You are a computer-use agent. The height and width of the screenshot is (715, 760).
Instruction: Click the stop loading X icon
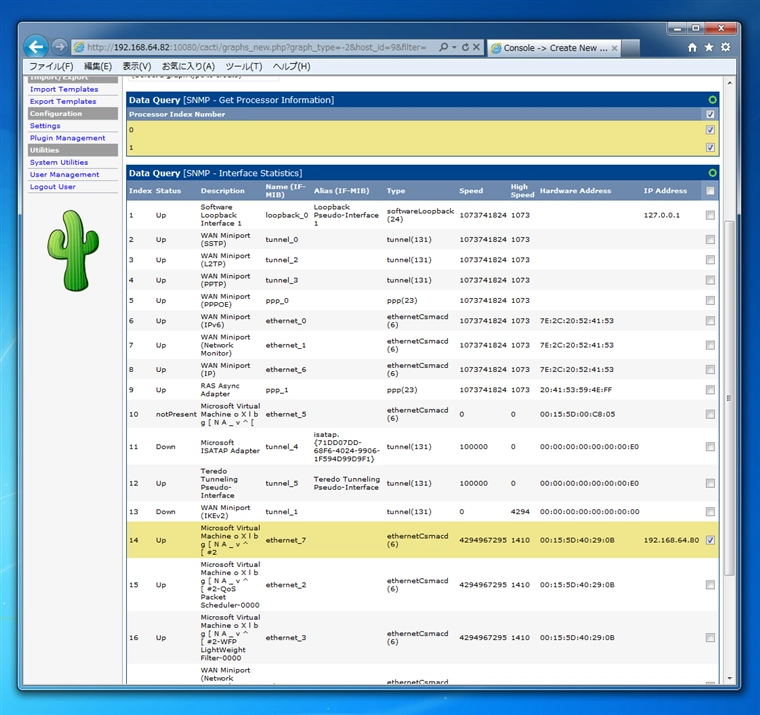pyautogui.click(x=476, y=47)
